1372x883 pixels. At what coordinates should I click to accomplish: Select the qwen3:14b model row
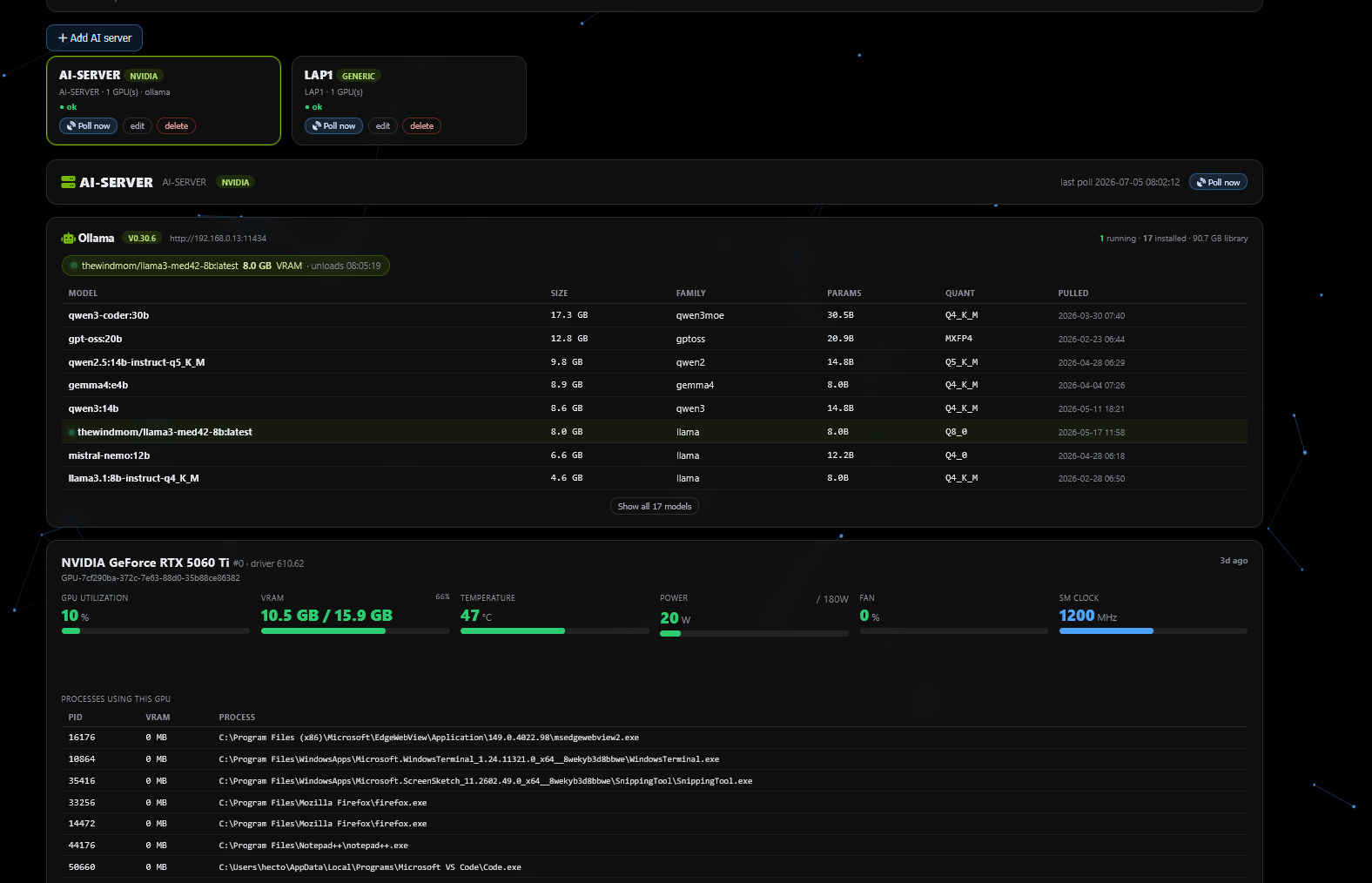point(655,408)
